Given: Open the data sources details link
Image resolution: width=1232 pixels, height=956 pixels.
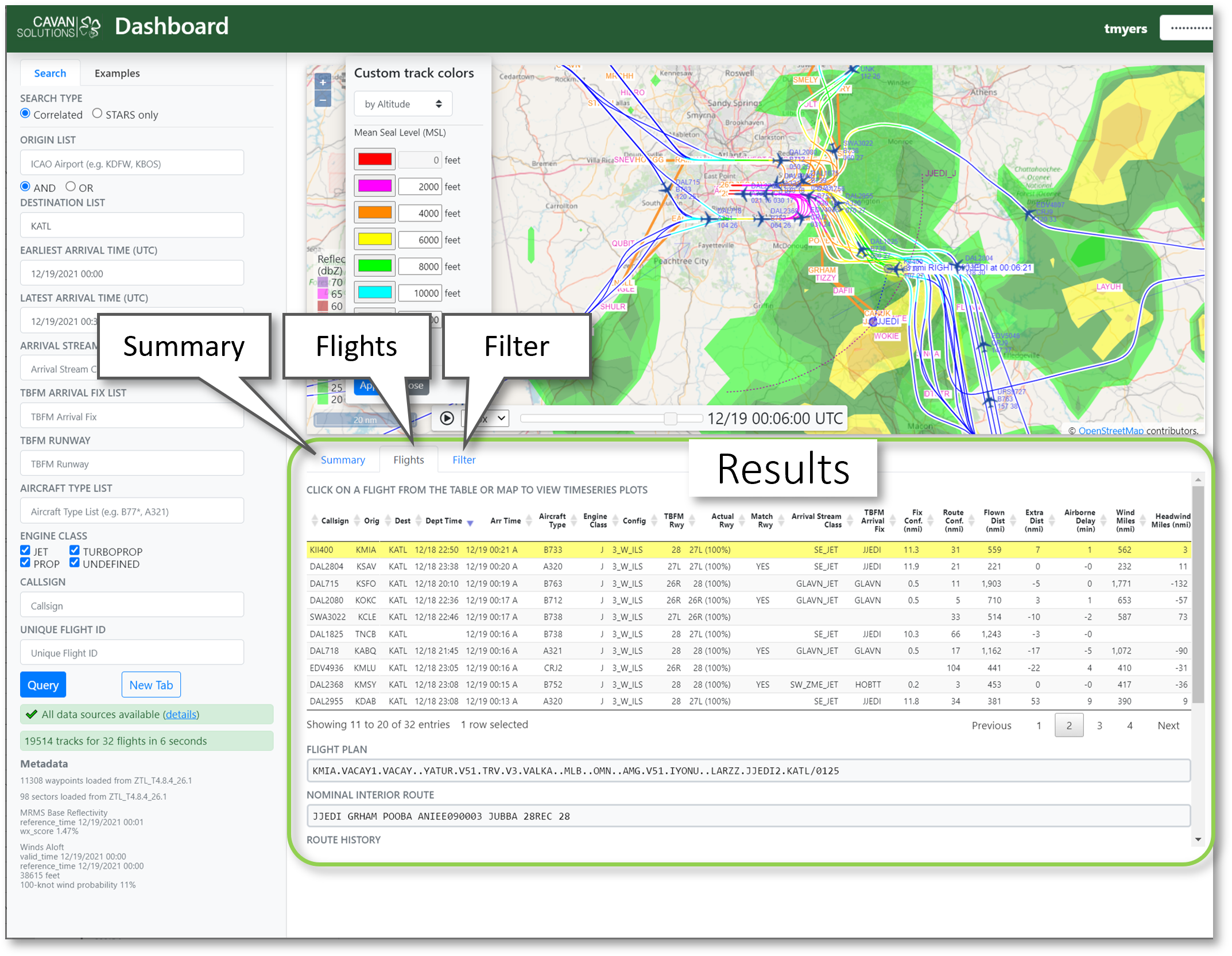Looking at the screenshot, I should tap(181, 714).
